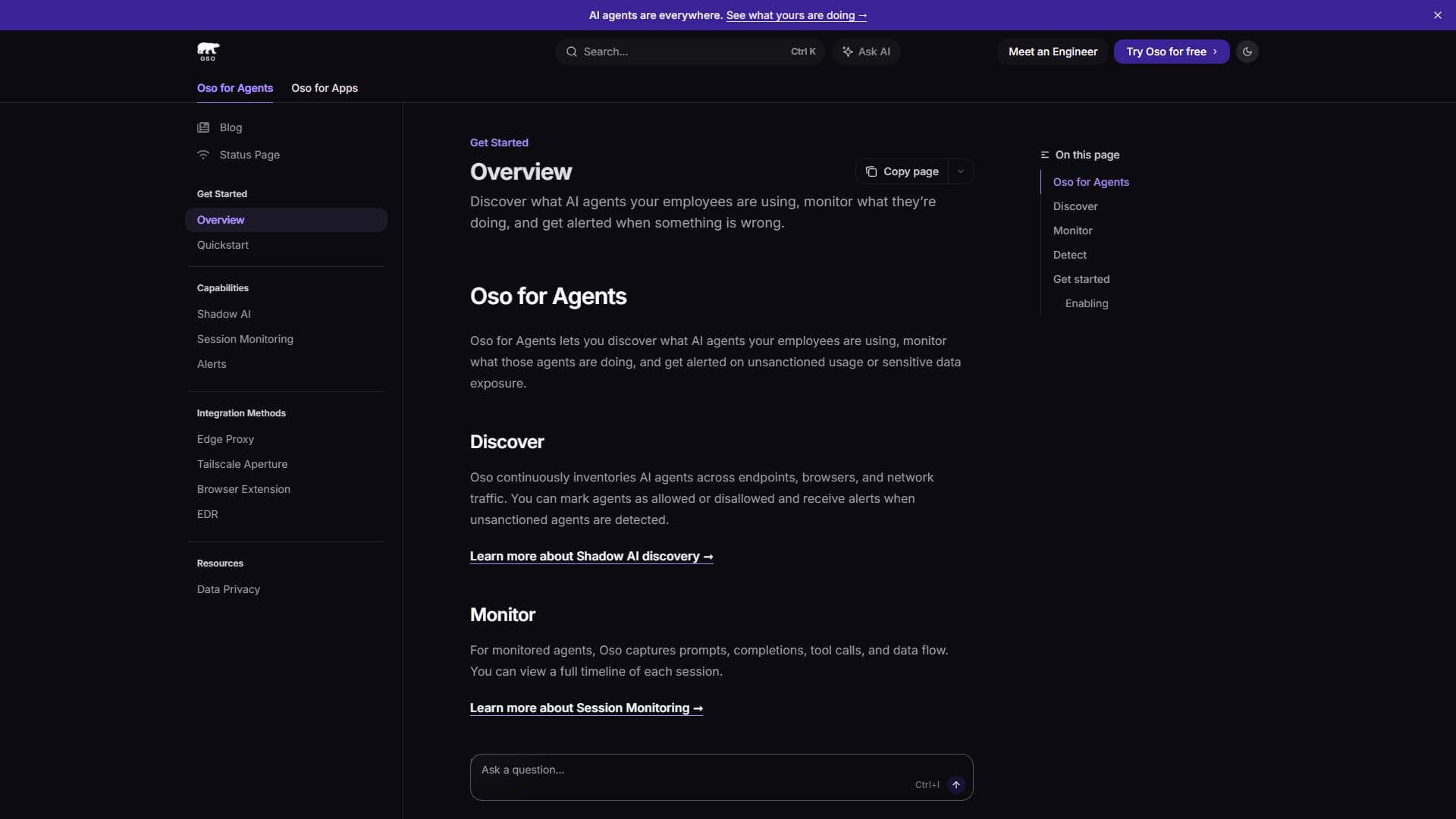Click the search magnifier icon

pyautogui.click(x=571, y=52)
